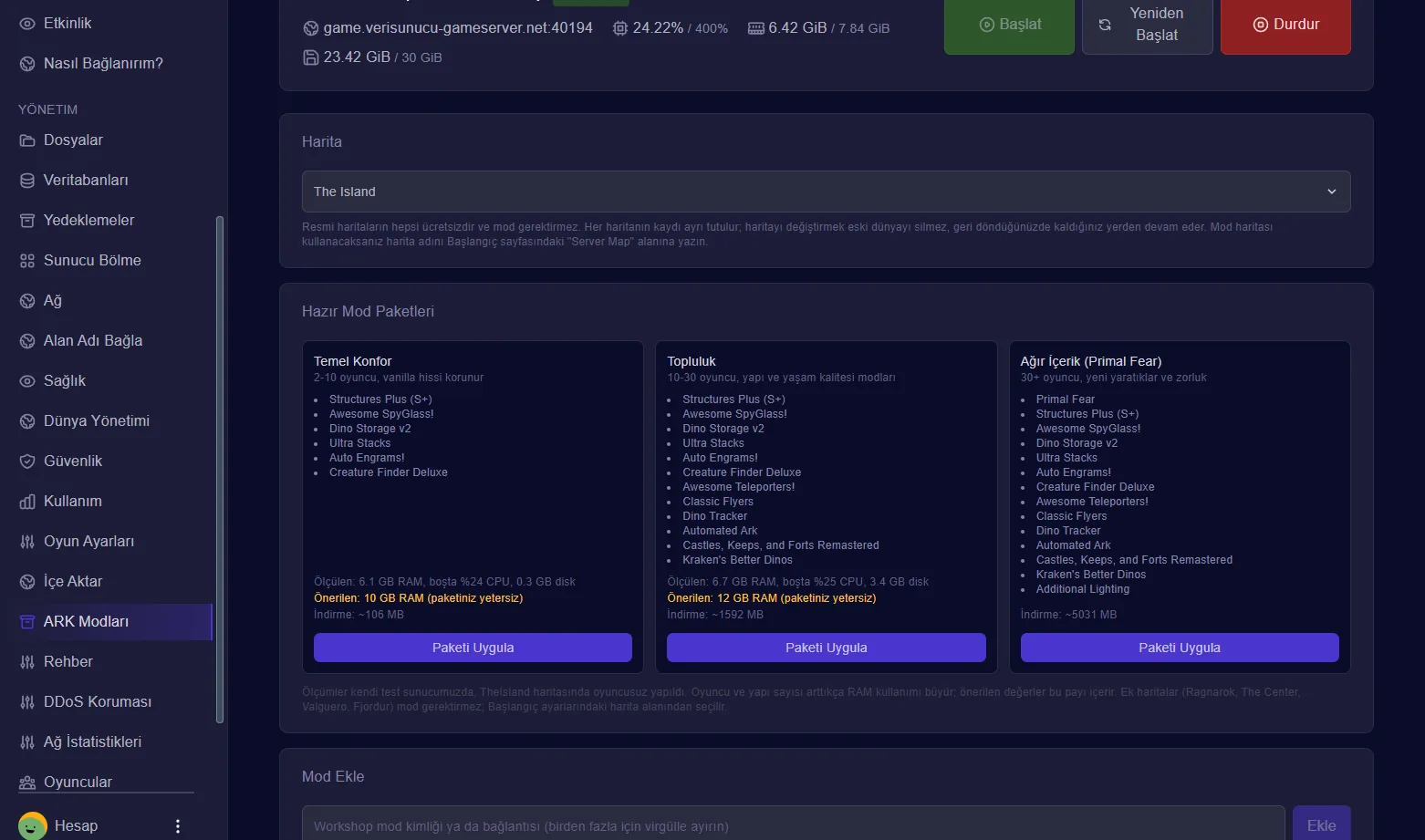Click the Nasıl Bağlanırım globe icon

27,64
